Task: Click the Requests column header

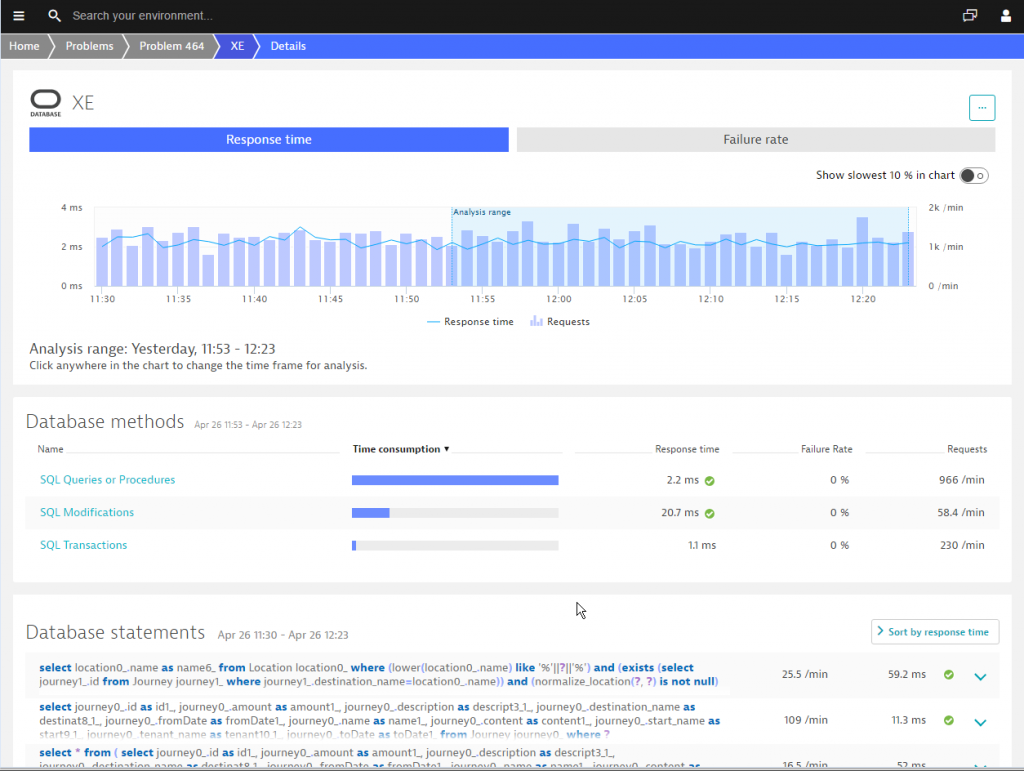Action: 967,449
